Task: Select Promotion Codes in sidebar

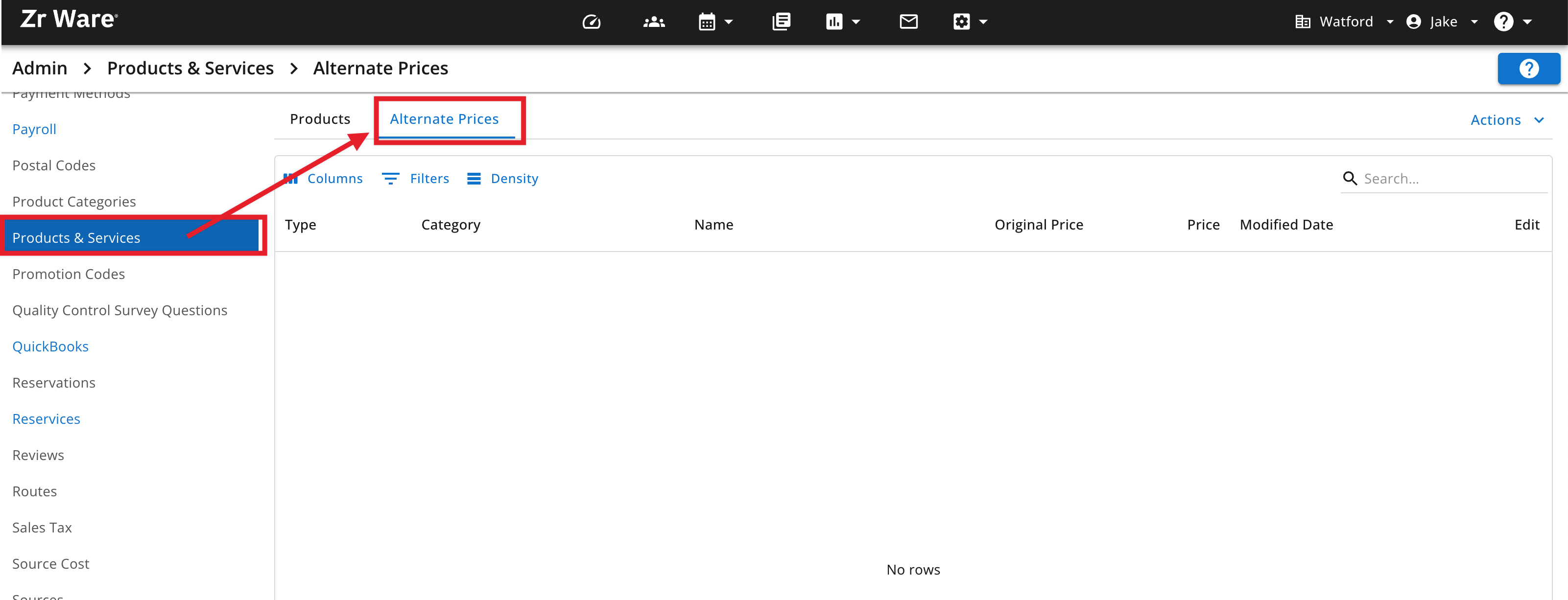Action: 68,274
